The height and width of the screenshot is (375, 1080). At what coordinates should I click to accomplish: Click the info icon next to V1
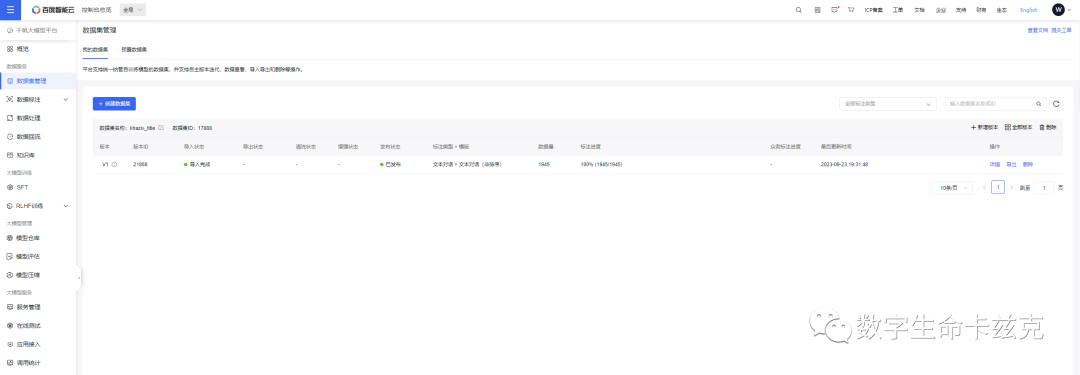[114, 165]
